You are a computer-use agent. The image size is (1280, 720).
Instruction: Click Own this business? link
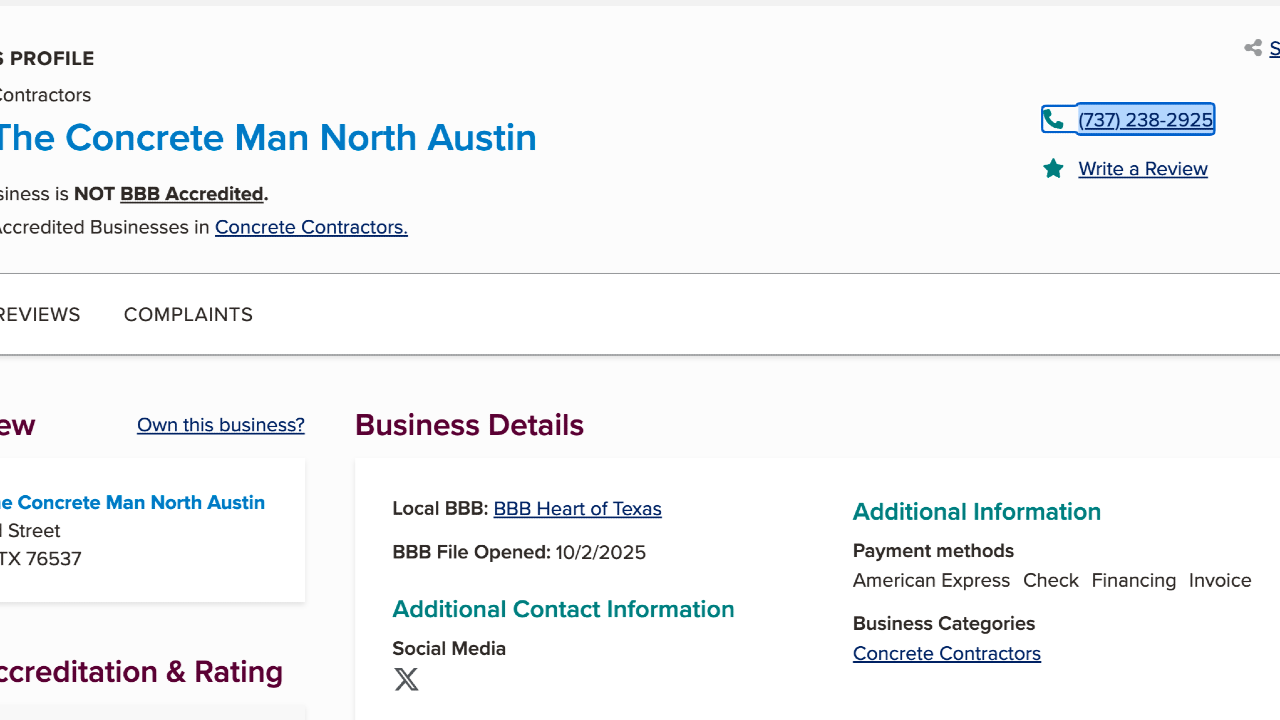pyautogui.click(x=221, y=424)
